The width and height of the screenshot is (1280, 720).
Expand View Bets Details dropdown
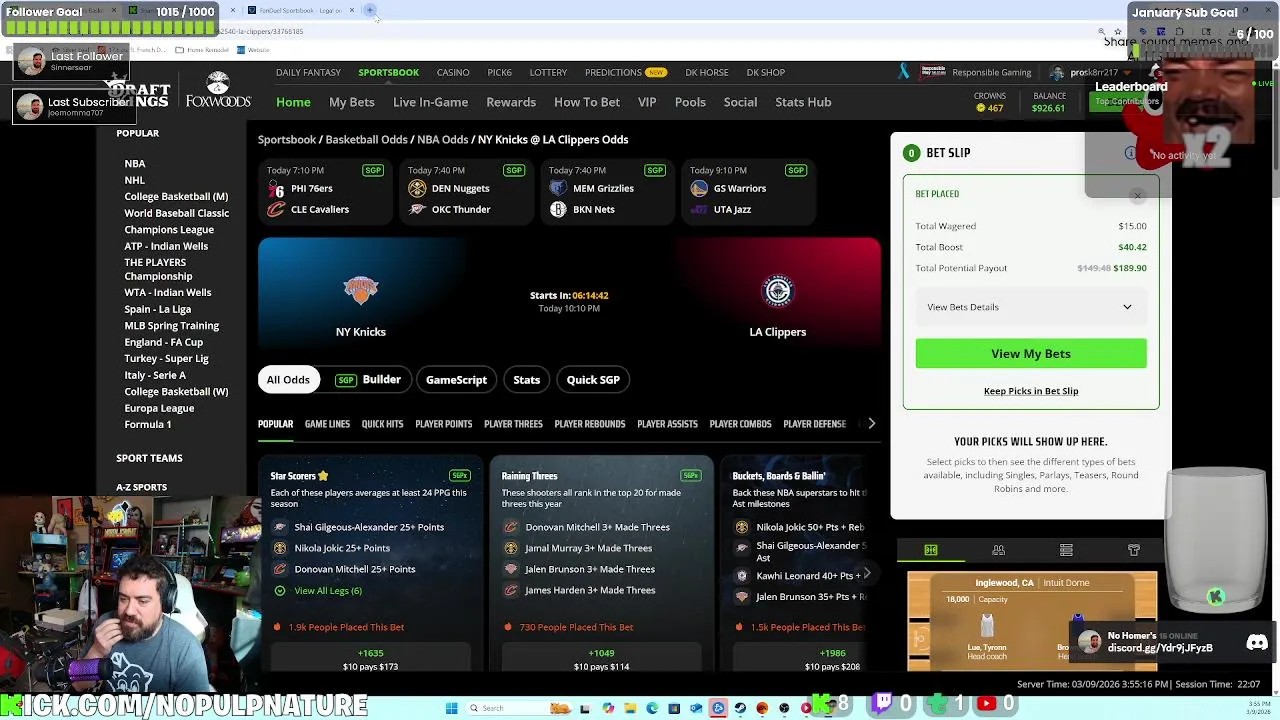[x=1031, y=307]
